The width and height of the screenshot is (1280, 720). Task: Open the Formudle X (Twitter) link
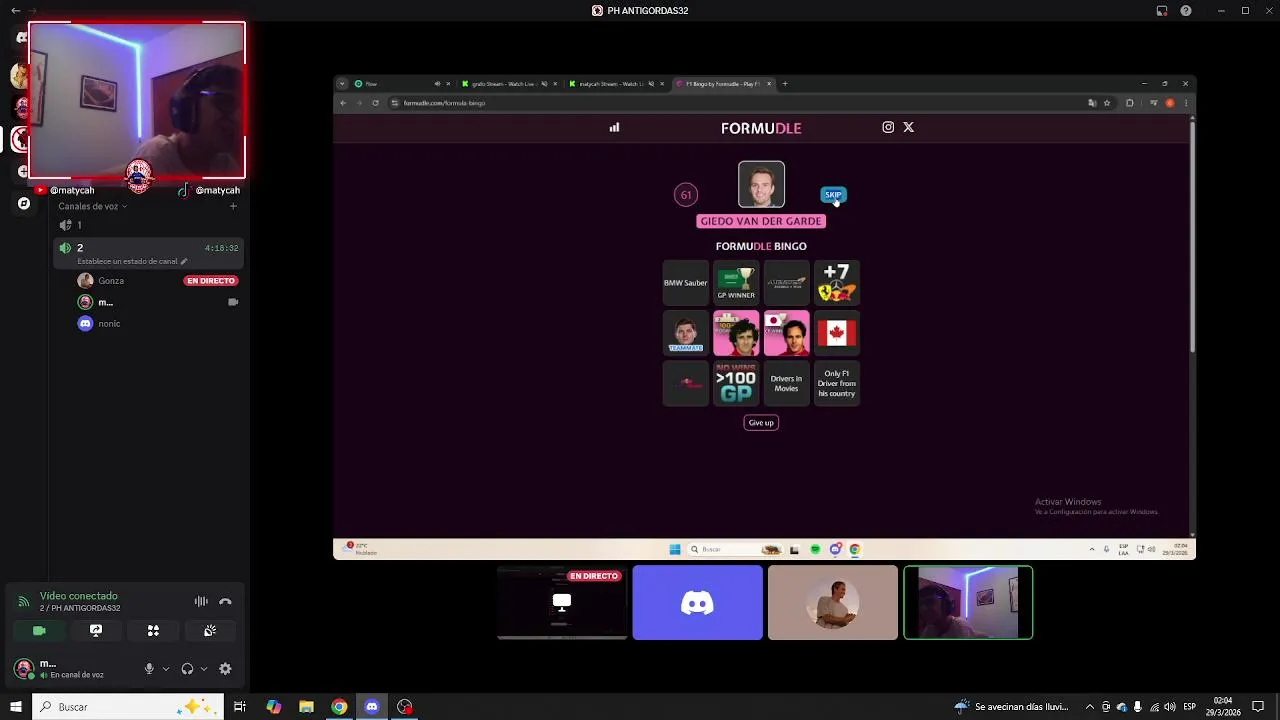click(x=908, y=127)
